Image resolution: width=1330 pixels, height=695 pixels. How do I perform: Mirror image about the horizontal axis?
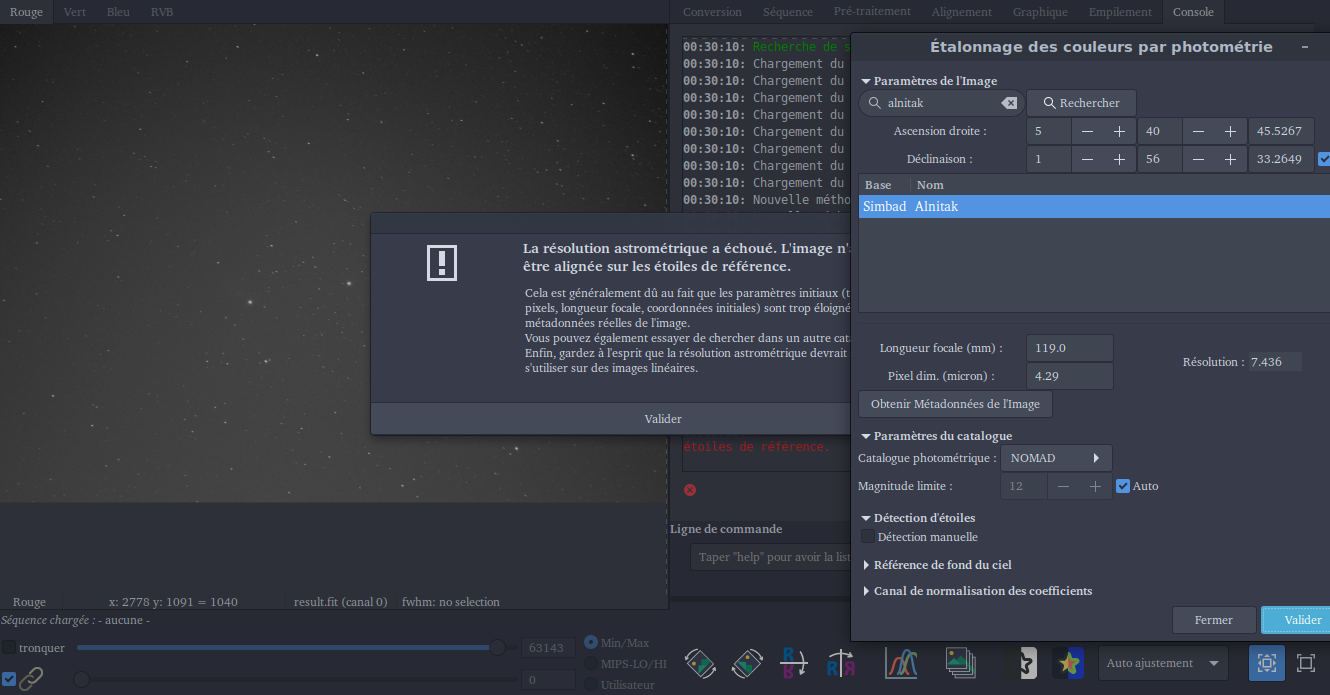click(795, 662)
